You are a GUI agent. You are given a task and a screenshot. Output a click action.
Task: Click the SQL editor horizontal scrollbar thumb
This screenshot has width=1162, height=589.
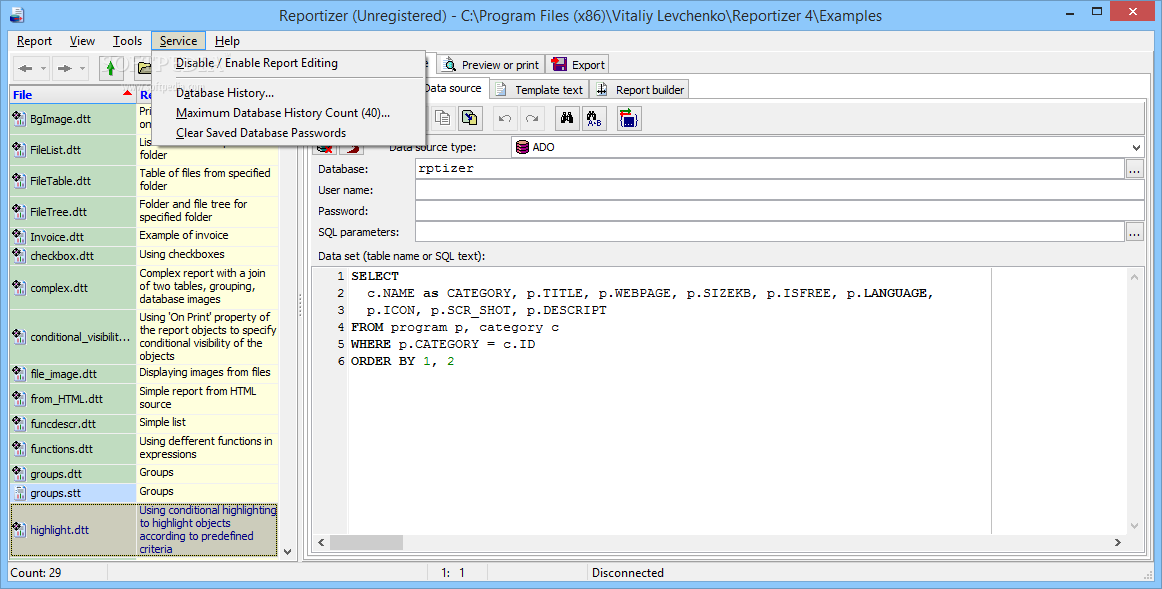[x=366, y=542]
